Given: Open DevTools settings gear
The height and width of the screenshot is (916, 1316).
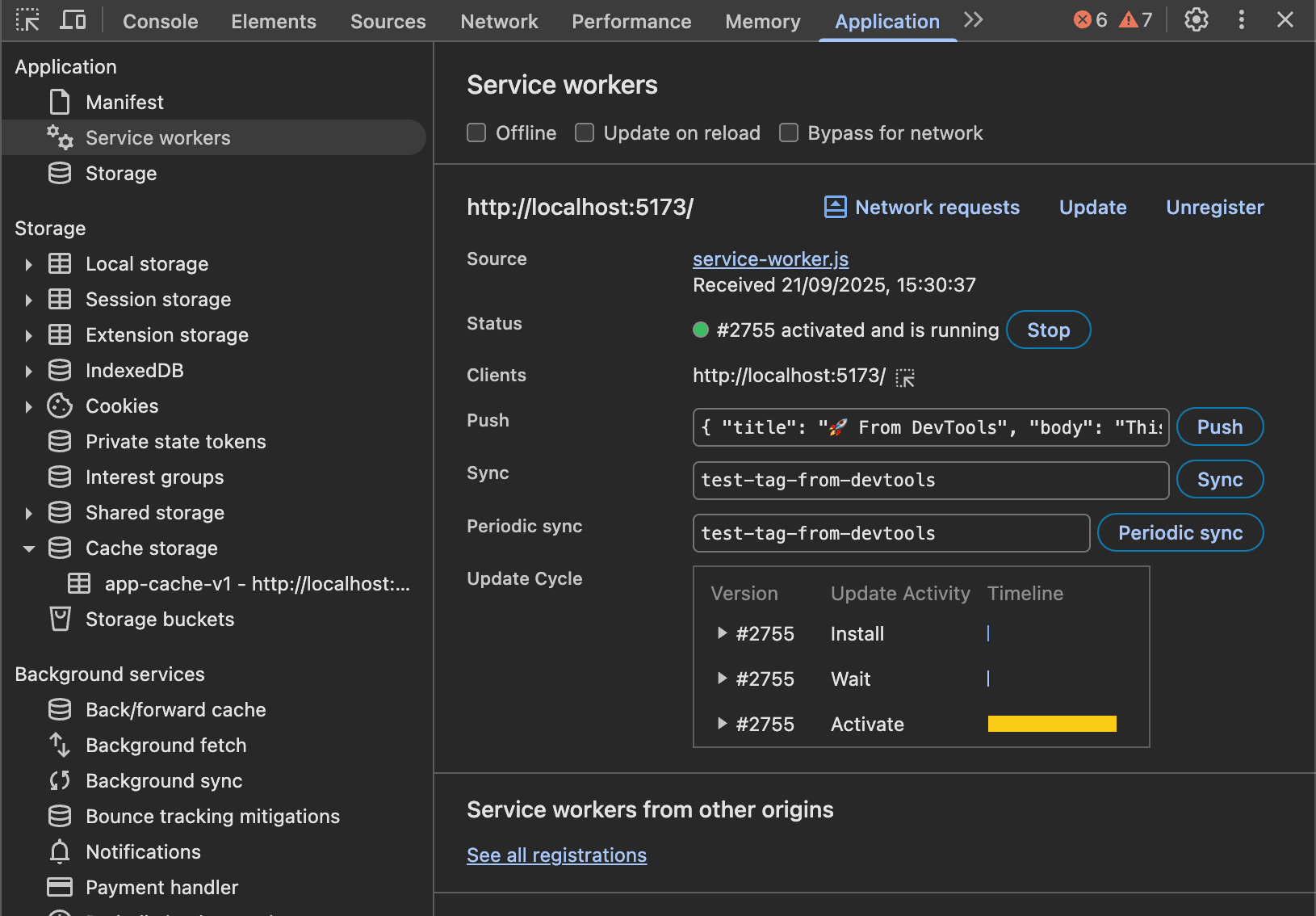Looking at the screenshot, I should coord(1196,20).
